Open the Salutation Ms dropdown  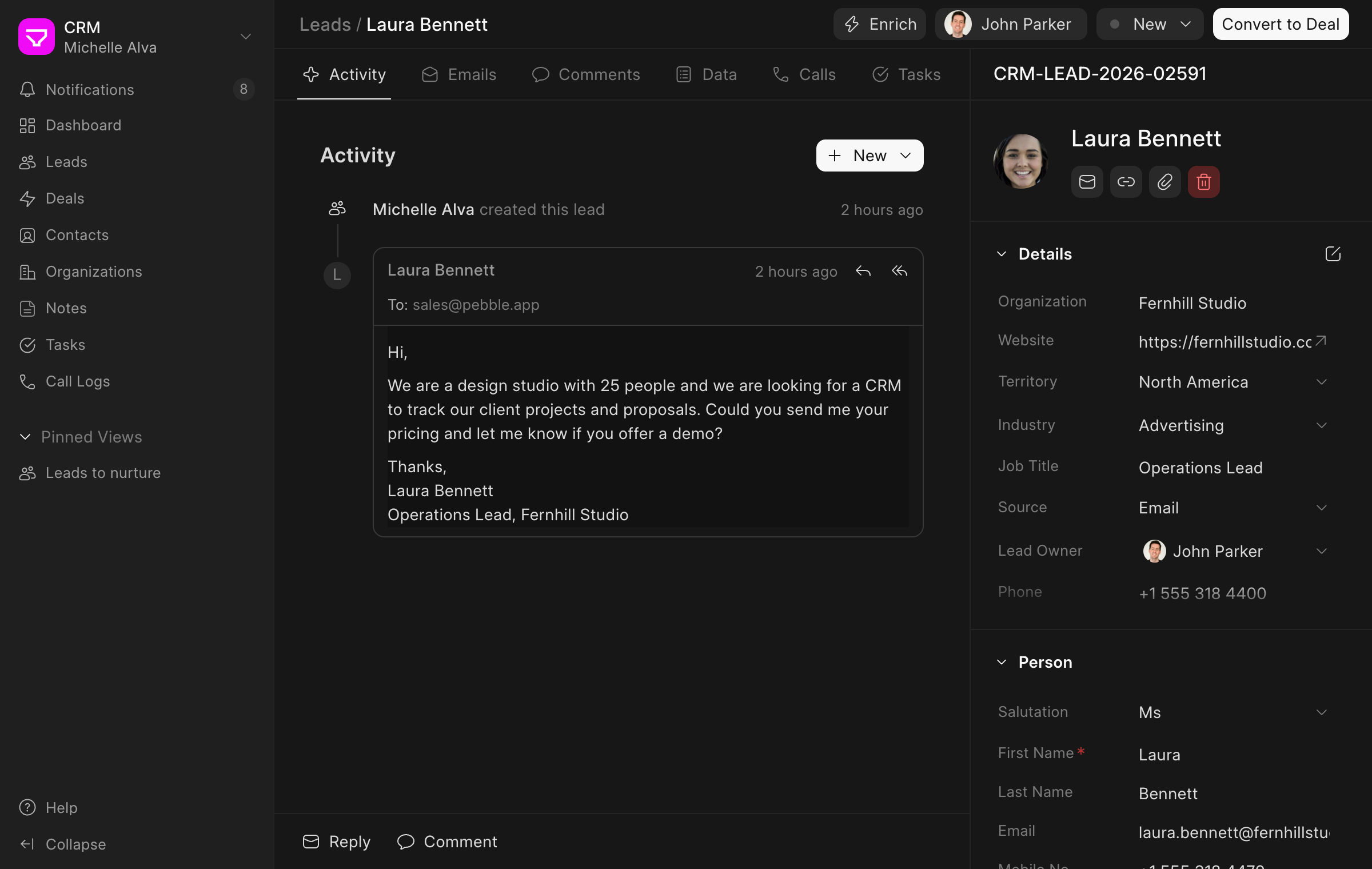click(x=1233, y=712)
